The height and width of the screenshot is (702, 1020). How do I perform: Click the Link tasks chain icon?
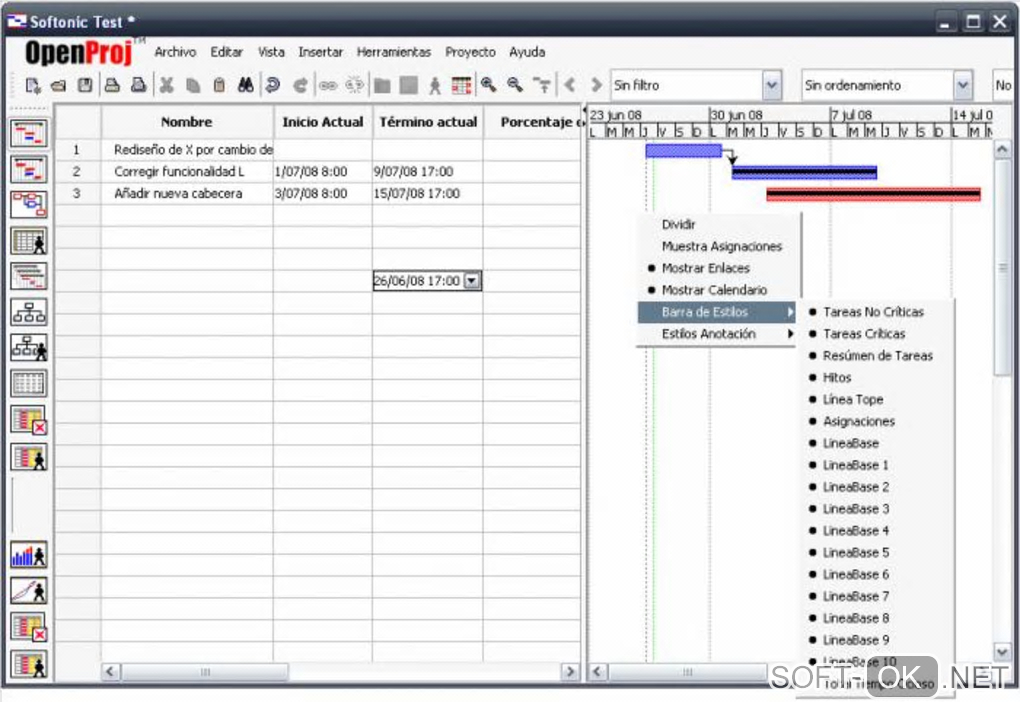(x=328, y=85)
